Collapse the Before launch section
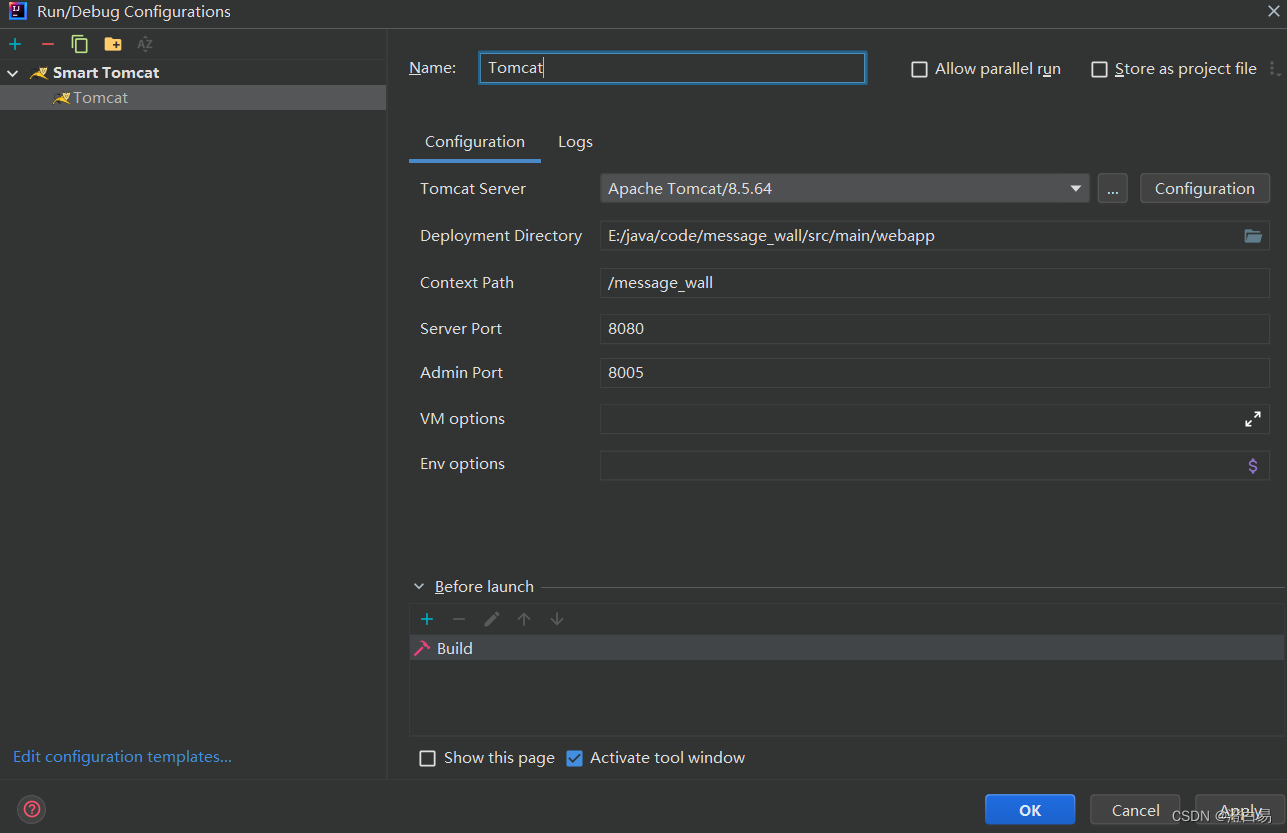The width and height of the screenshot is (1287, 833). coord(418,587)
